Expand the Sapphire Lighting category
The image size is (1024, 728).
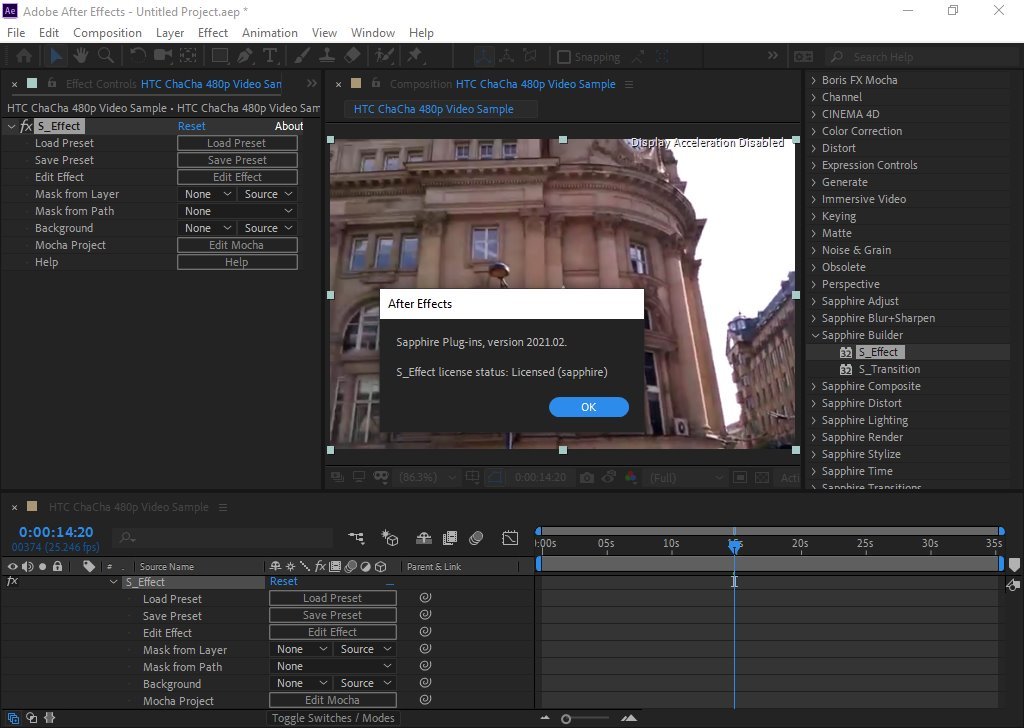point(814,420)
